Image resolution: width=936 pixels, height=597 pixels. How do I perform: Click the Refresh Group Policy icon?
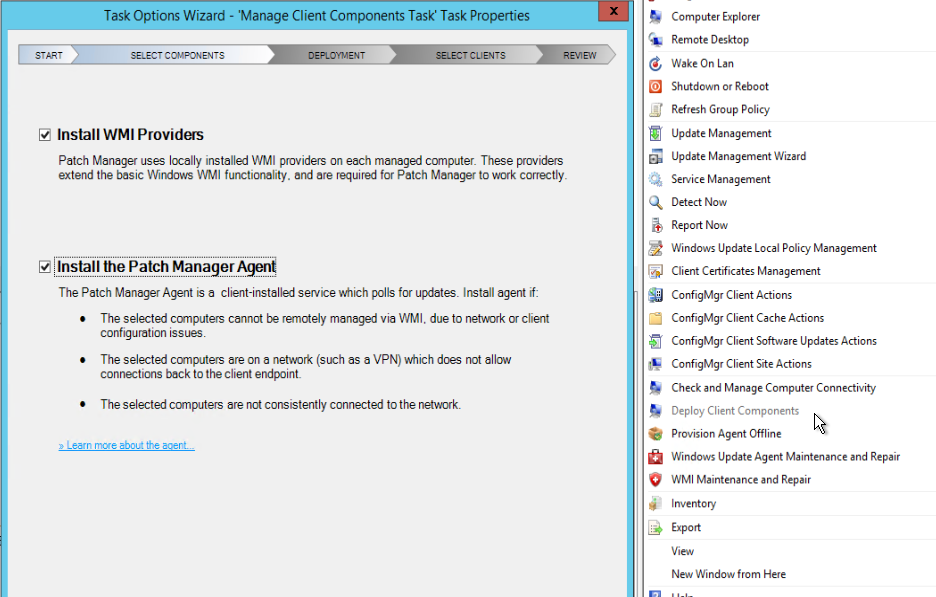pos(656,109)
